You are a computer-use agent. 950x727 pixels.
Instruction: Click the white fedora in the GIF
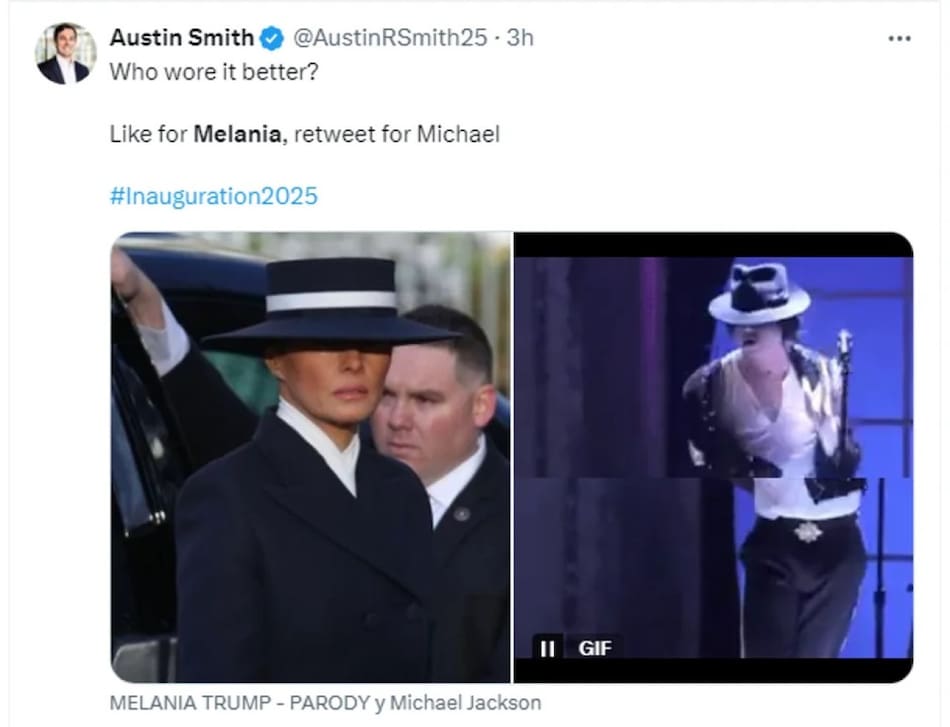pyautogui.click(x=760, y=292)
